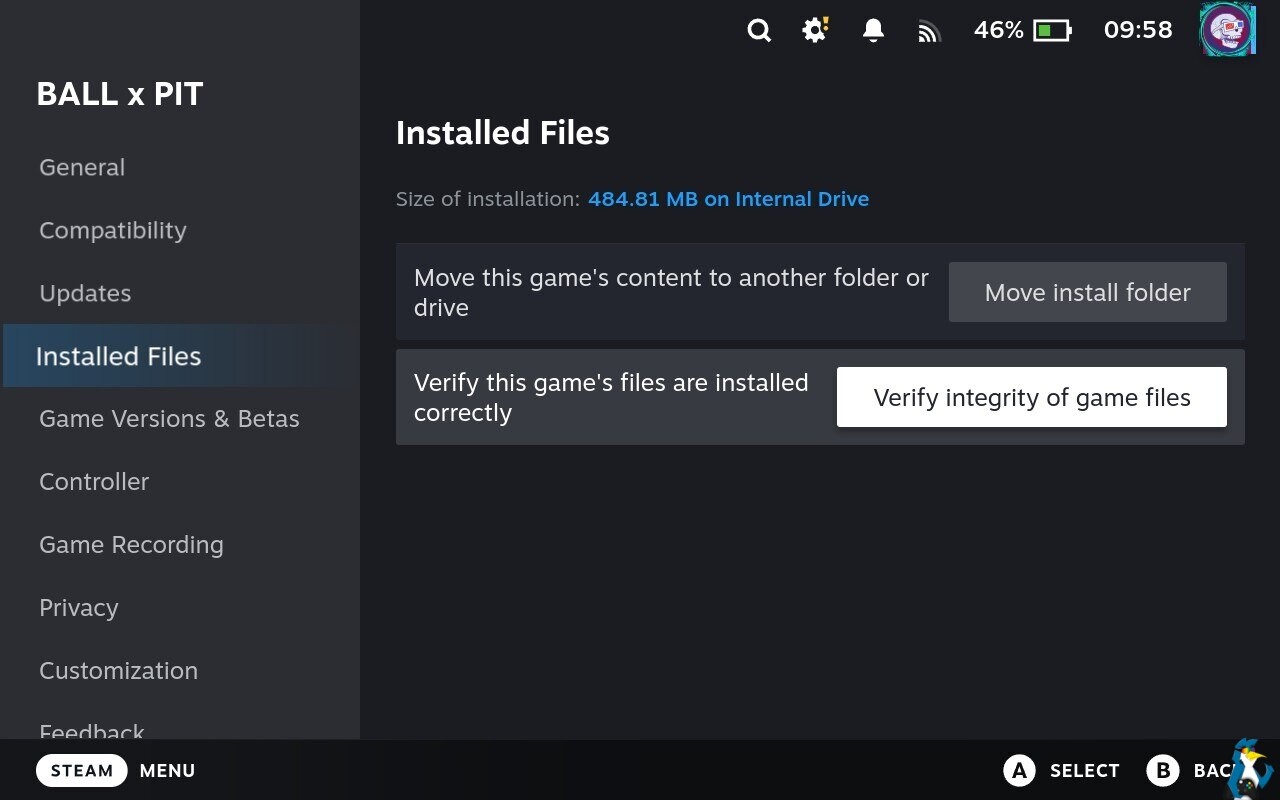1280x800 pixels.
Task: Select the Installed Files section
Action: point(180,356)
